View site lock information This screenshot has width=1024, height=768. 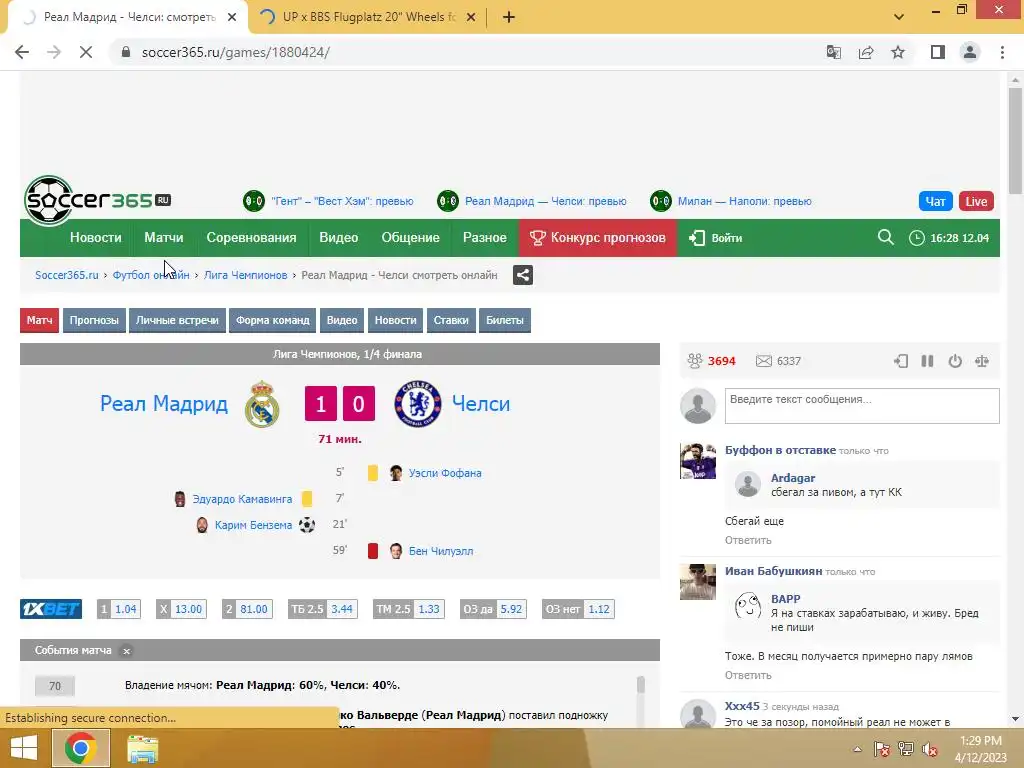(x=126, y=52)
